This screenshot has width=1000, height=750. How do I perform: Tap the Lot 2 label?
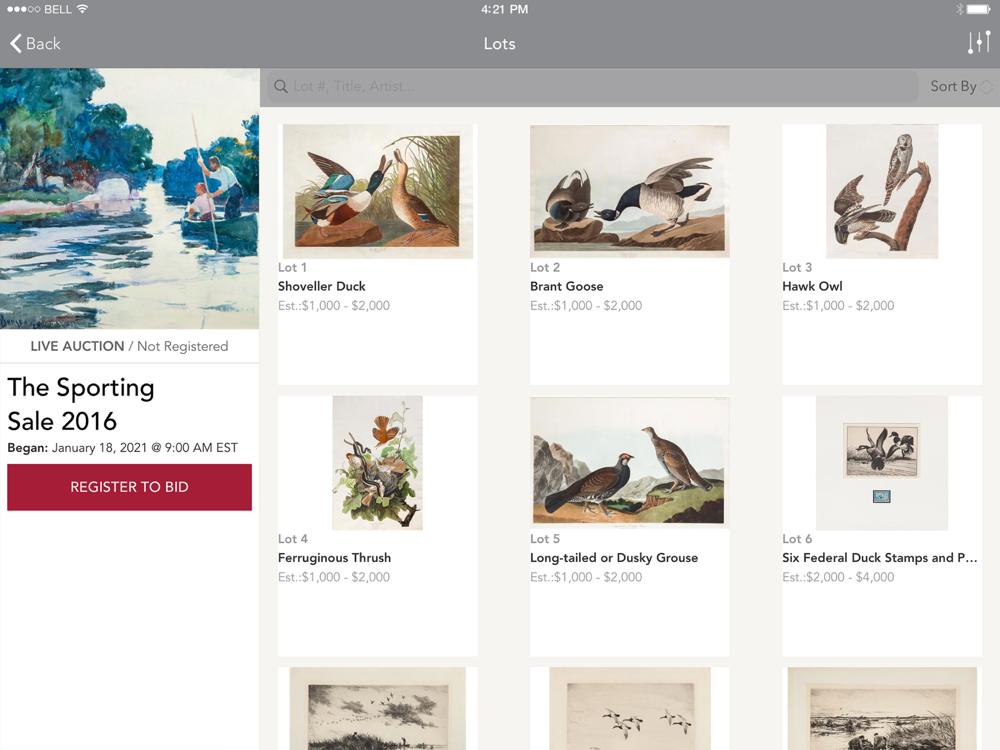point(545,267)
